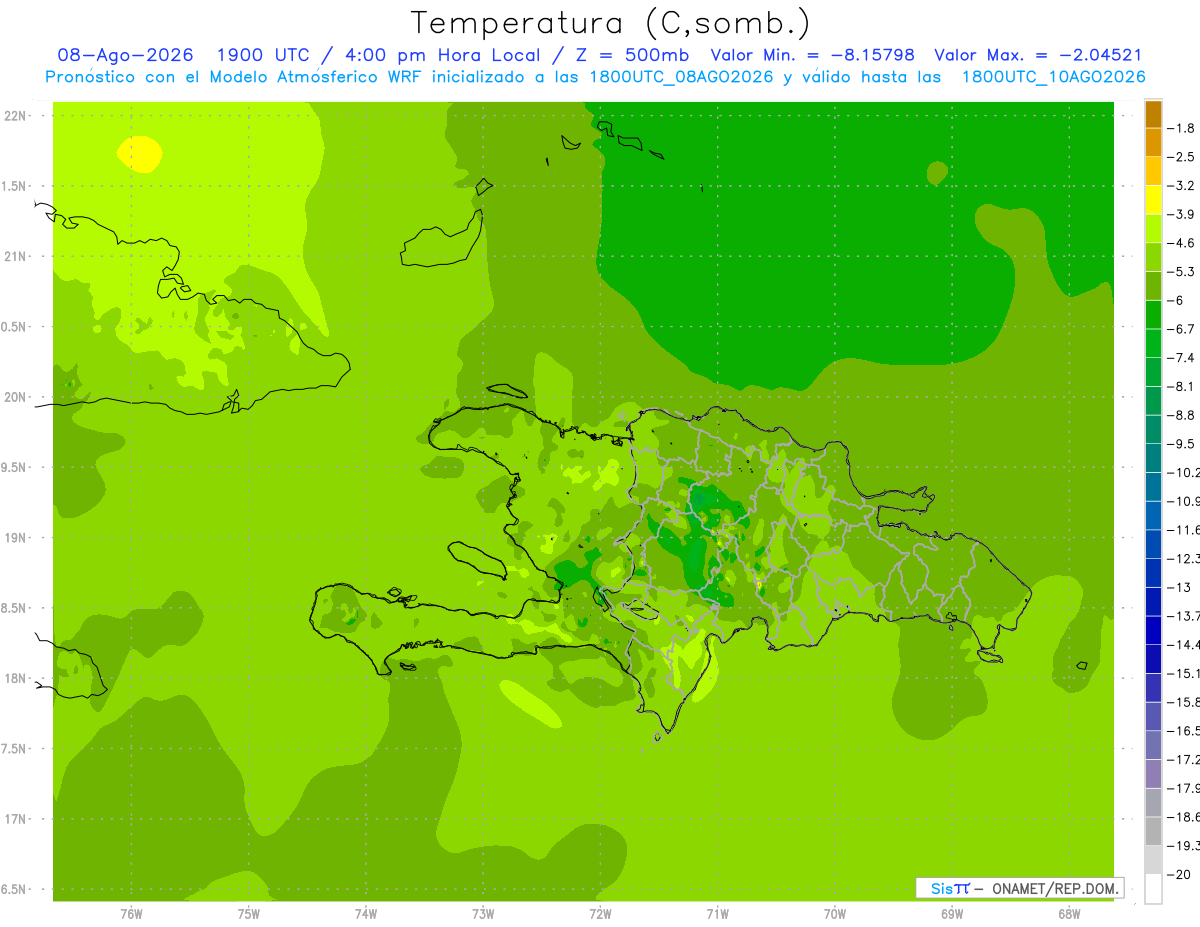The width and height of the screenshot is (1200, 927).
Task: Pick the white swatch below -20
Action: [x=1154, y=888]
